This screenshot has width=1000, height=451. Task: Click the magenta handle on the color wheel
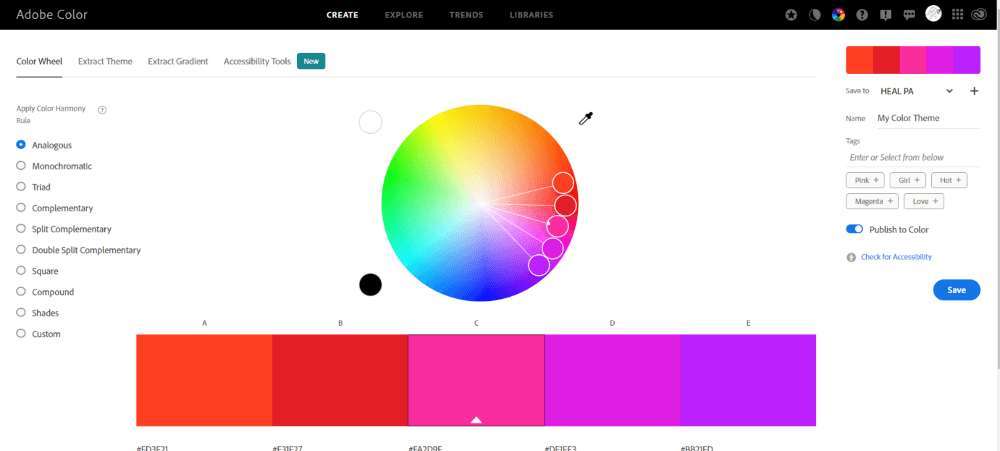click(x=552, y=248)
